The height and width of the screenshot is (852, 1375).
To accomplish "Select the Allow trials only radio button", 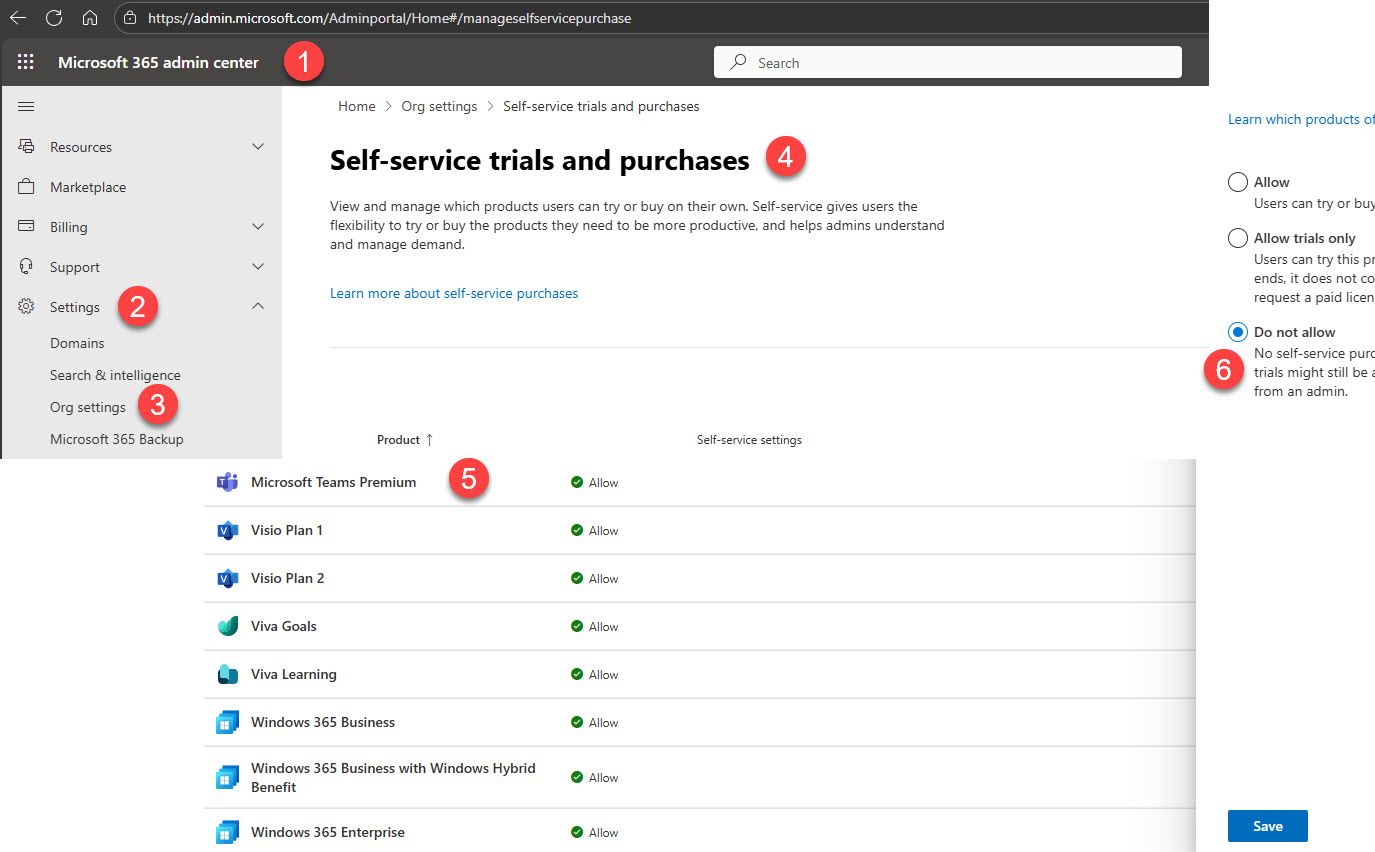I will (1238, 238).
